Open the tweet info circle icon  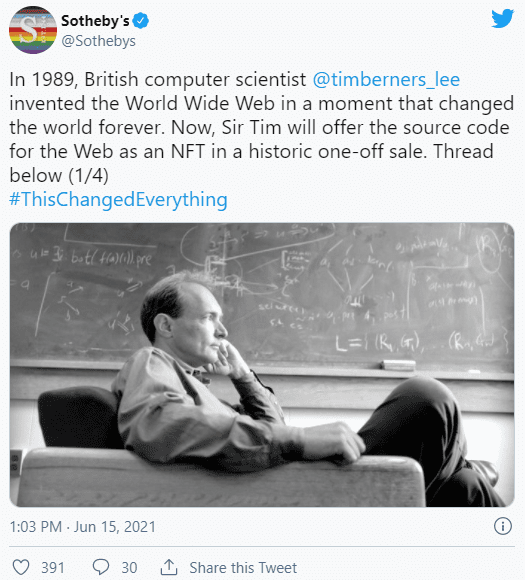click(x=503, y=526)
